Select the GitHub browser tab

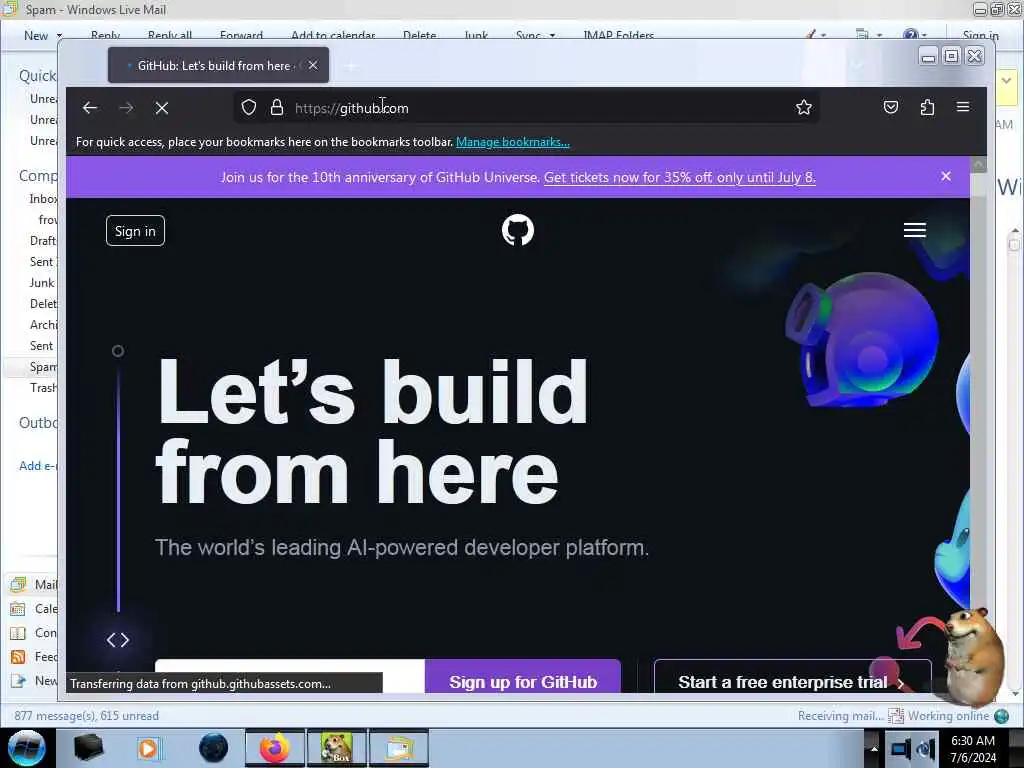(x=218, y=65)
